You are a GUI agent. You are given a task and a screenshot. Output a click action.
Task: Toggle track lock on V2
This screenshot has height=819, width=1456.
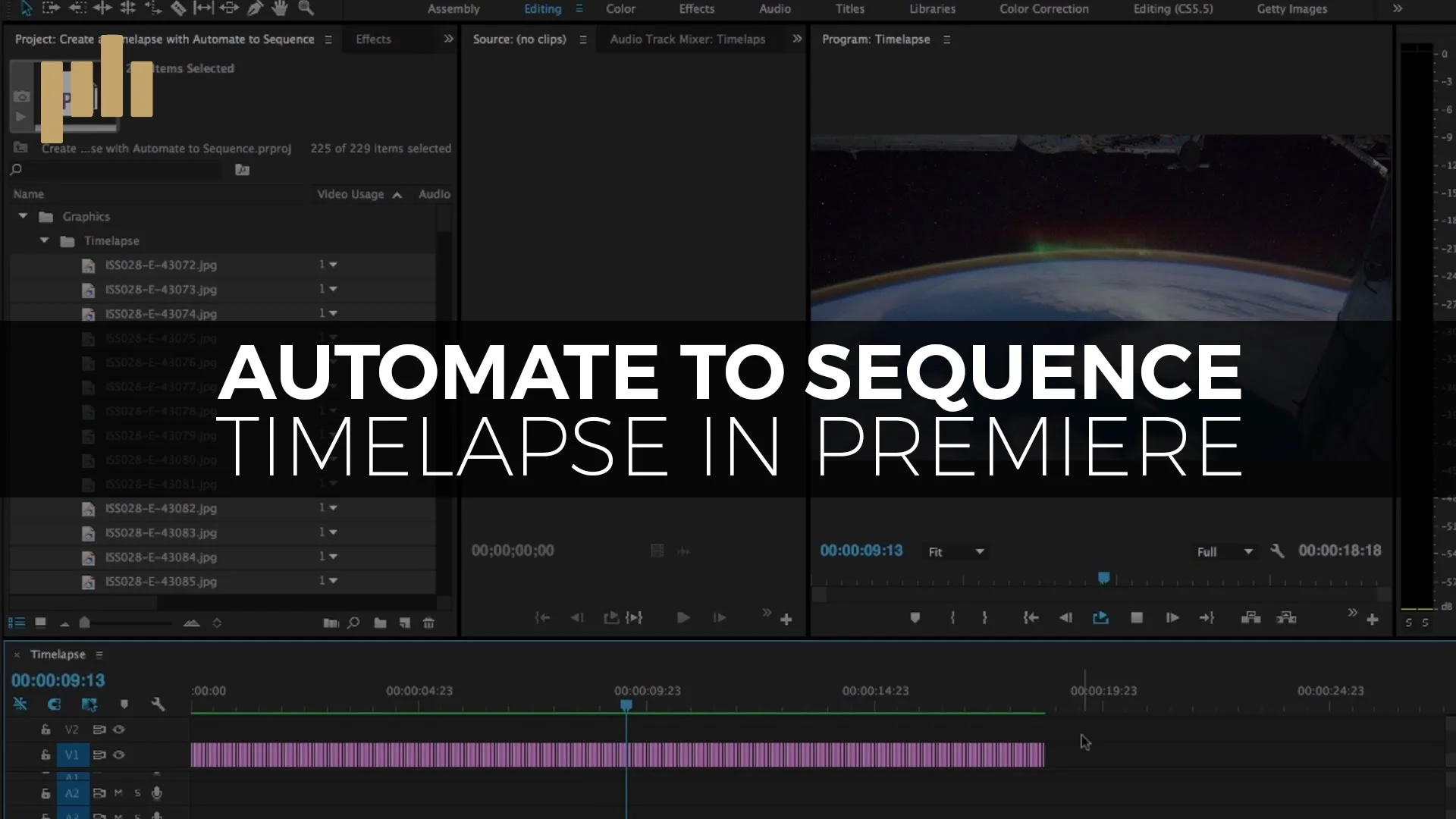[45, 730]
